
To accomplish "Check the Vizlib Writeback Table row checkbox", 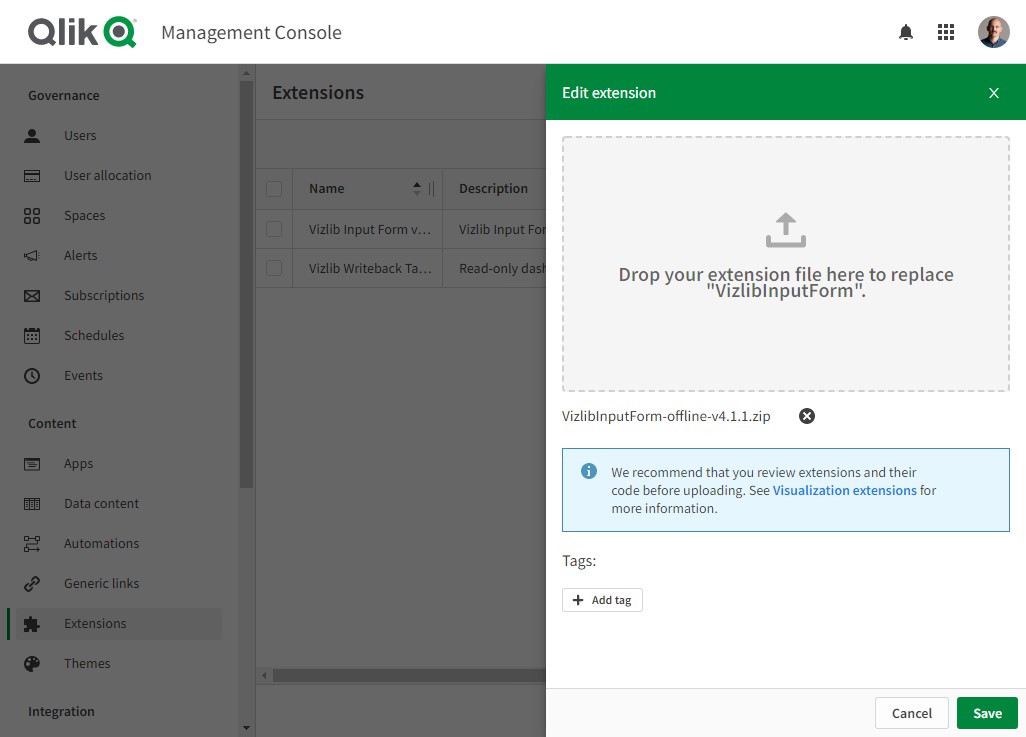I will coord(274,268).
